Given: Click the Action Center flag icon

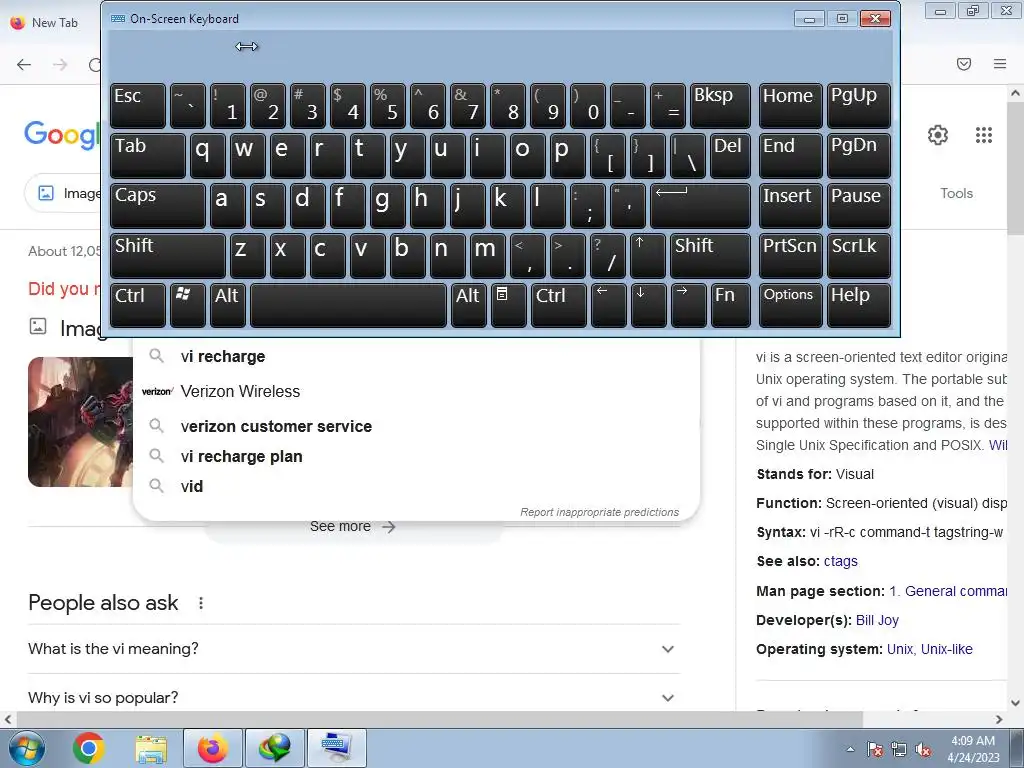Looking at the screenshot, I should coord(874,749).
